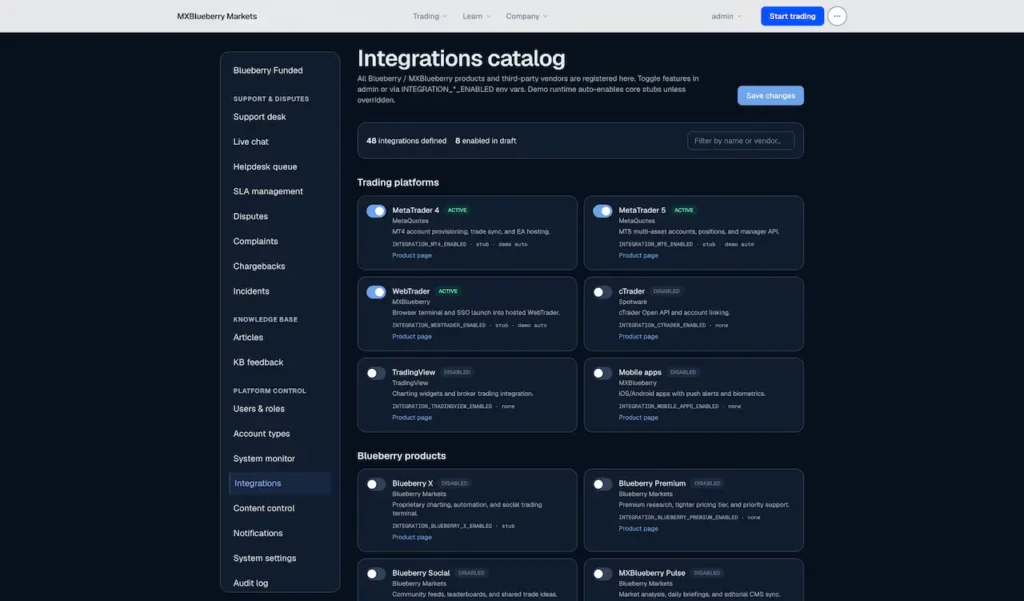
Task: Open cTrader Product page link
Action: [x=638, y=336]
